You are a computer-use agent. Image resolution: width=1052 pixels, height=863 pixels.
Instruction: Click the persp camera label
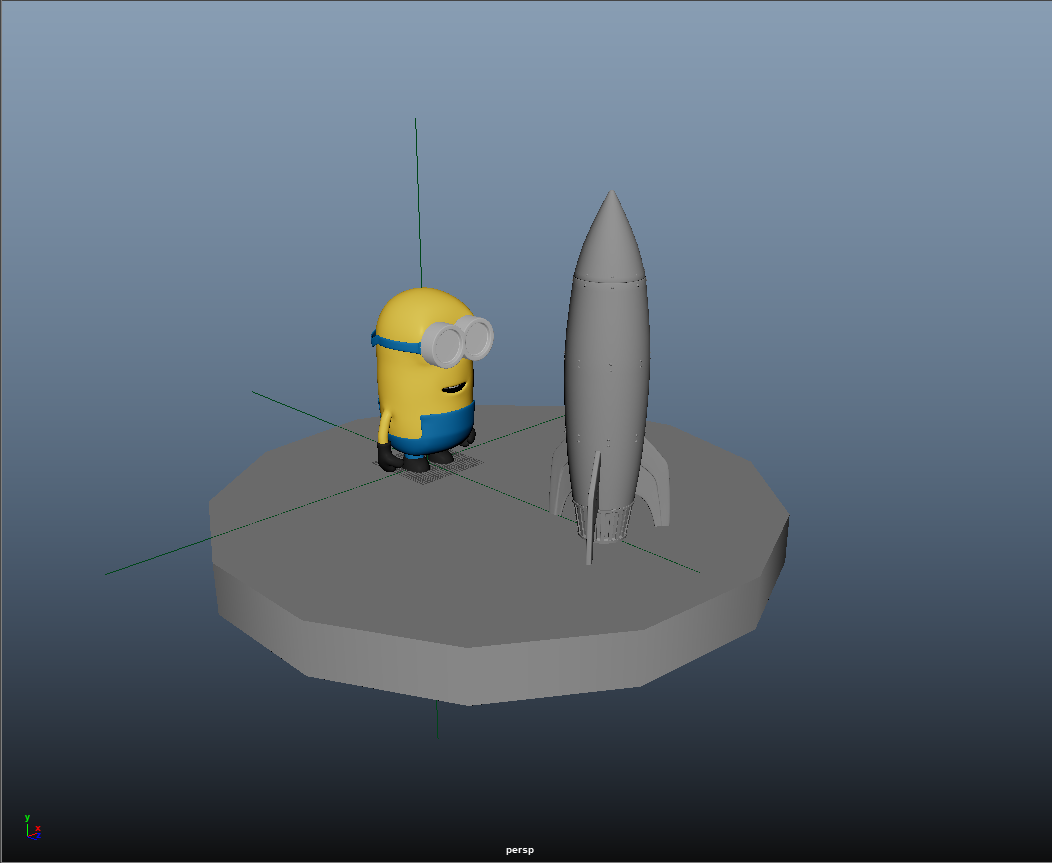(519, 848)
